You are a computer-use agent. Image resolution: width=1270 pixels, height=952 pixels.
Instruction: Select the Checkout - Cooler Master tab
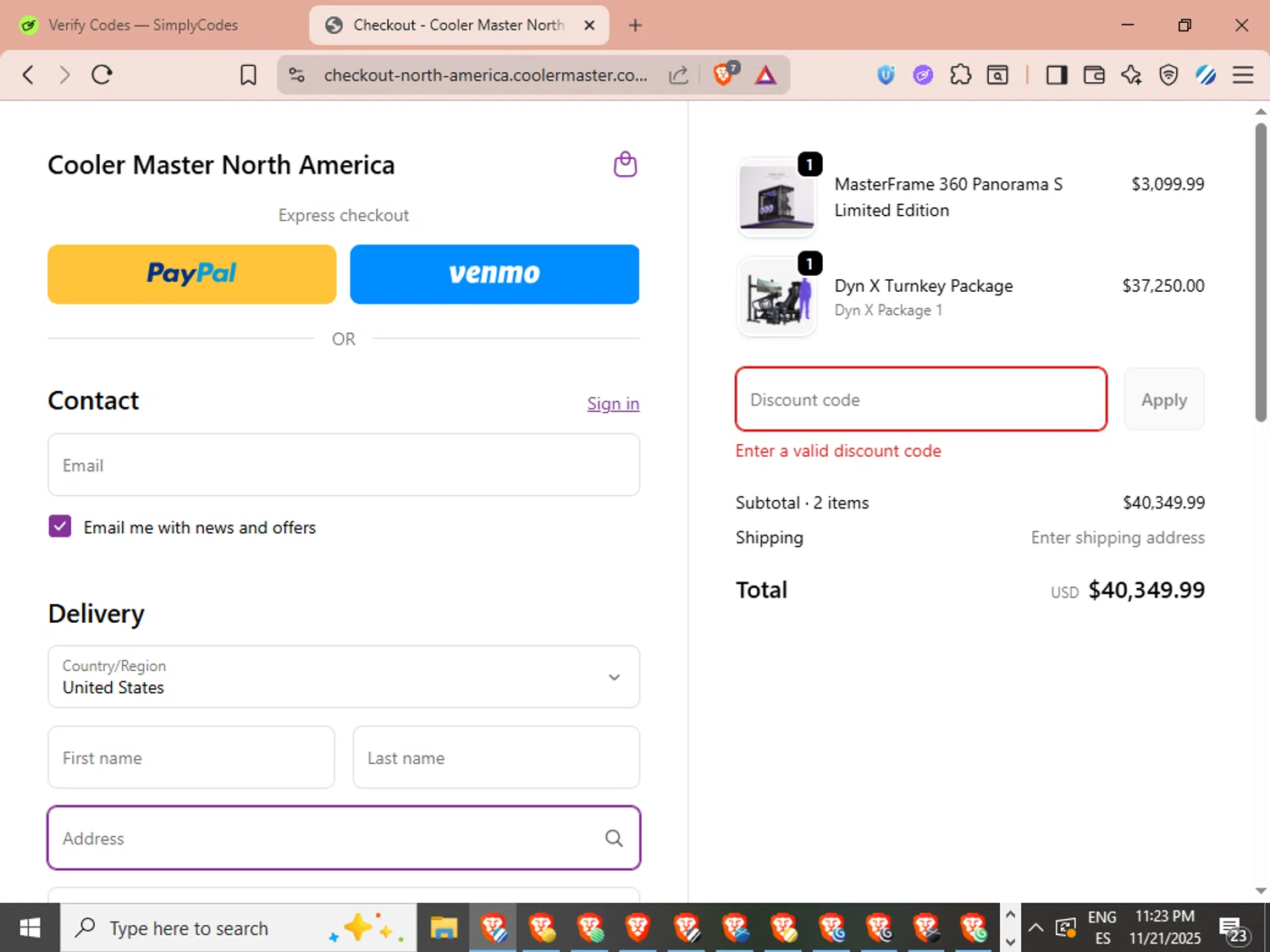tap(459, 25)
